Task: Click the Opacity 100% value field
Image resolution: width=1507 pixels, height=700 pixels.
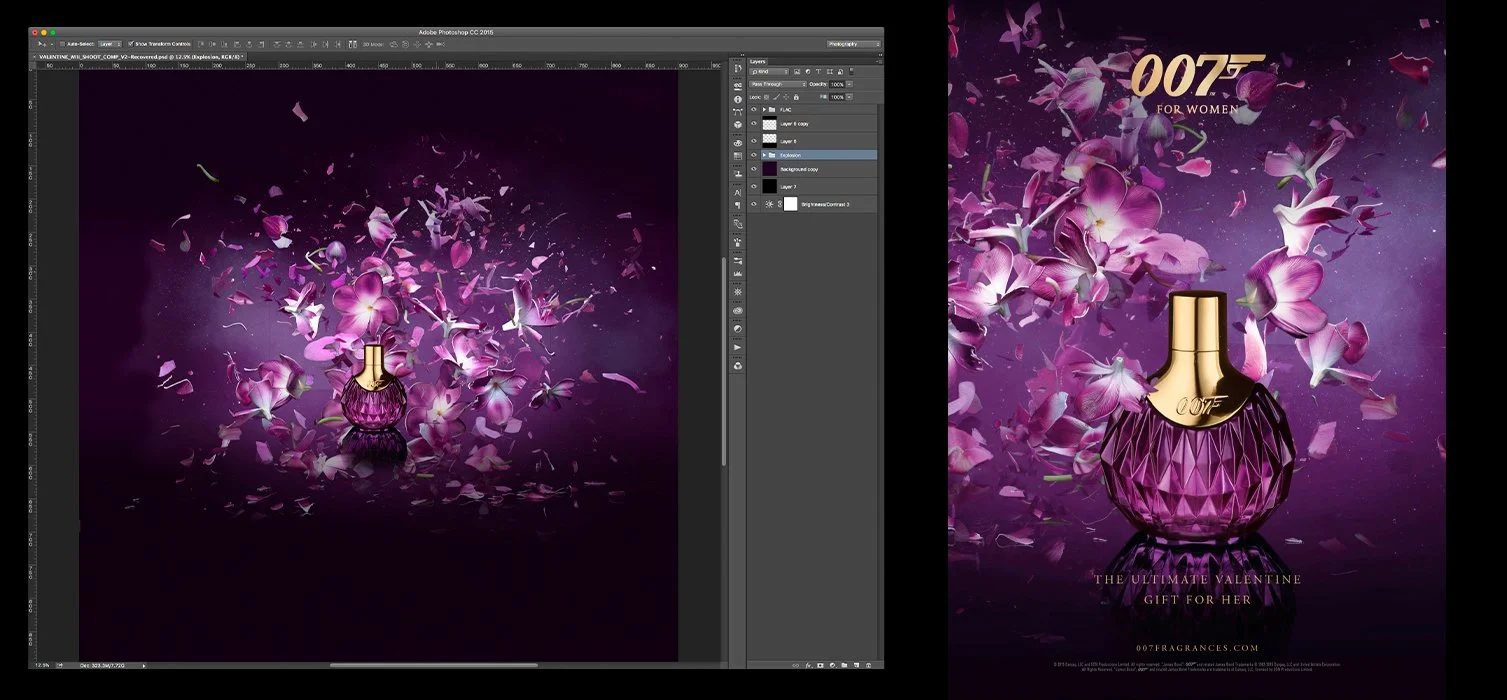Action: tap(837, 84)
